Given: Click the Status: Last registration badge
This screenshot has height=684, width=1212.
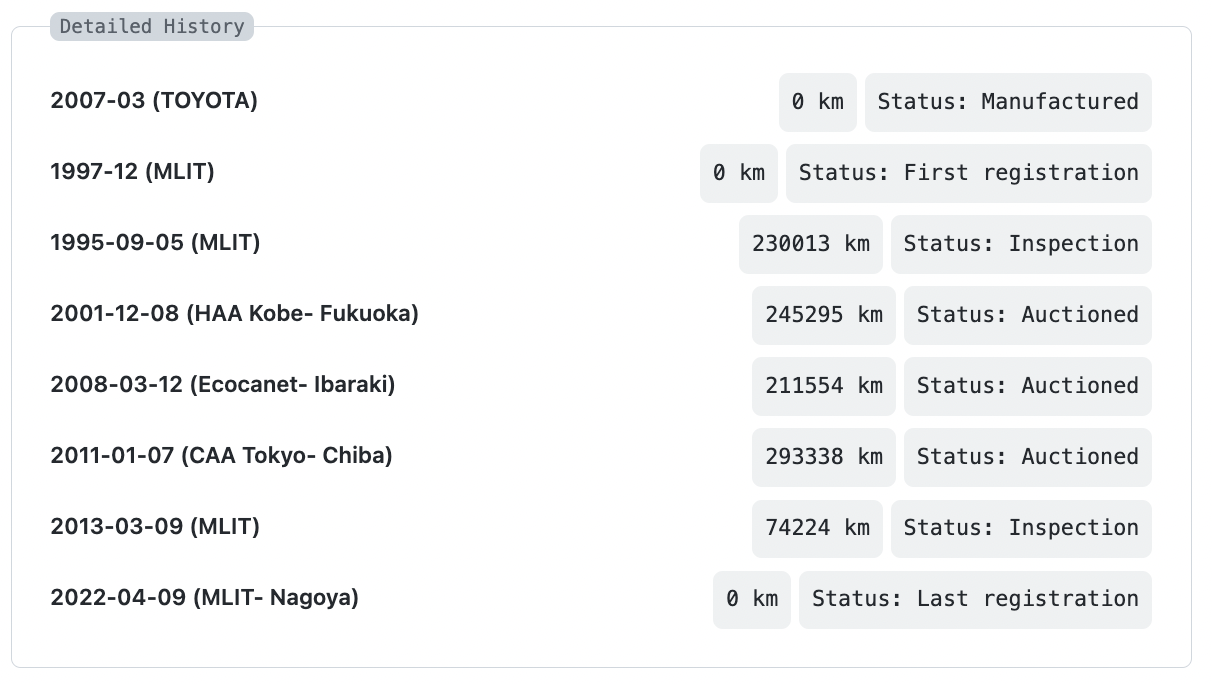Looking at the screenshot, I should click(974, 599).
